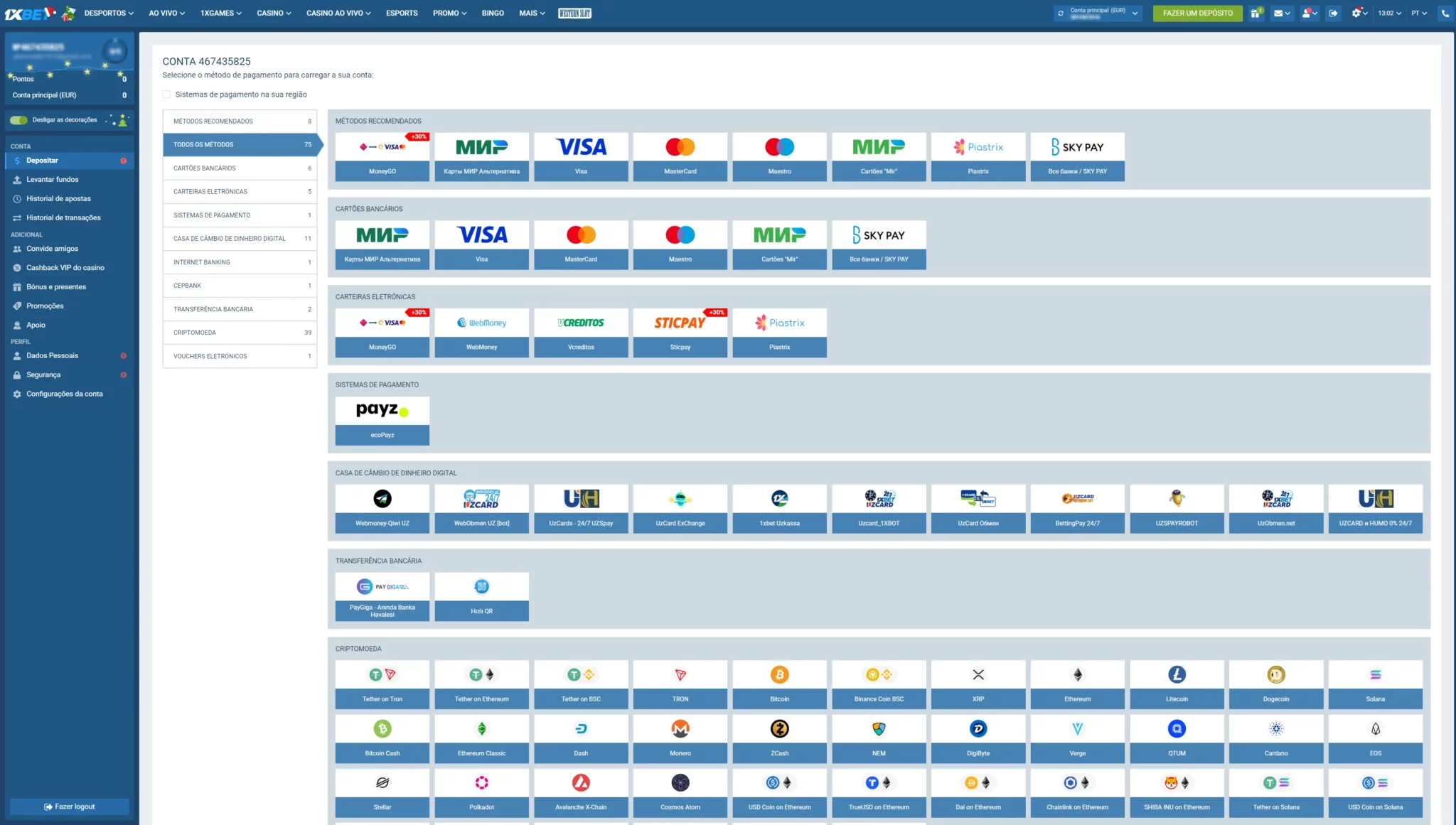Screen dimensions: 1456x825
Task: Click the phone callback icon
Action: click(x=1445, y=13)
